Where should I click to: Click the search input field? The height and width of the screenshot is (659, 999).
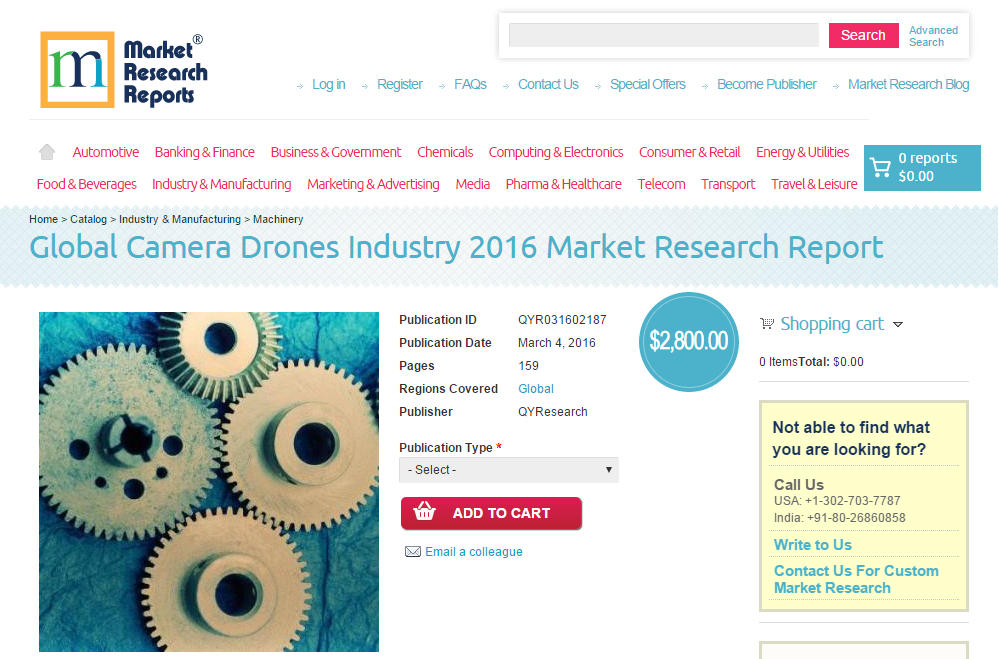[664, 35]
